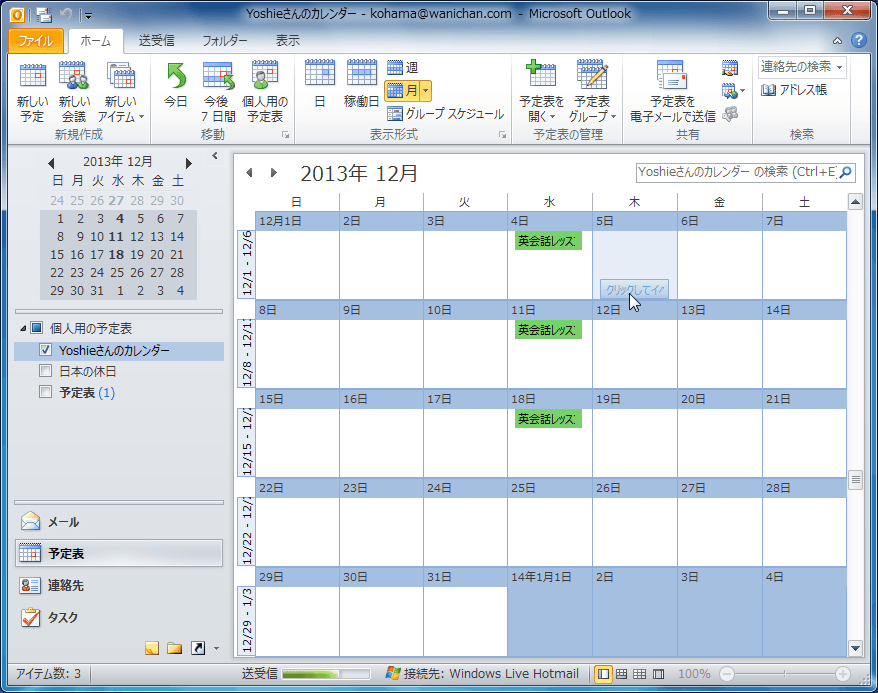Show the Next 7 Days (今後7日間) view
The image size is (878, 693).
coord(218,92)
